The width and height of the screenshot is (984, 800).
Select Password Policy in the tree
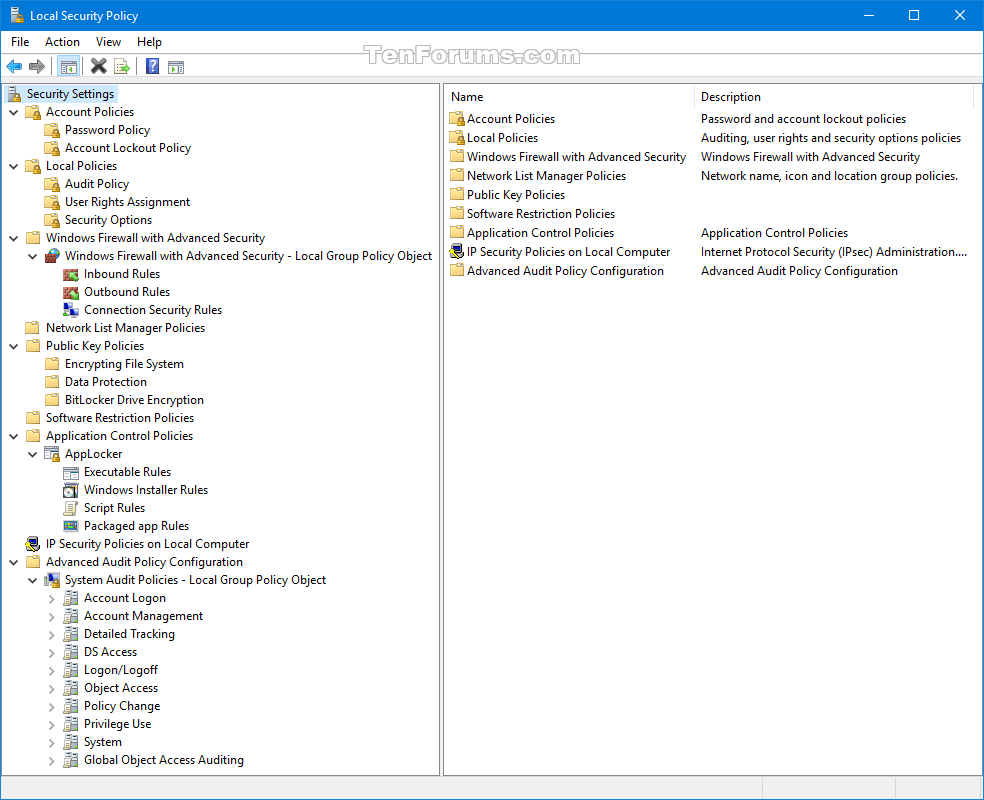coord(106,129)
